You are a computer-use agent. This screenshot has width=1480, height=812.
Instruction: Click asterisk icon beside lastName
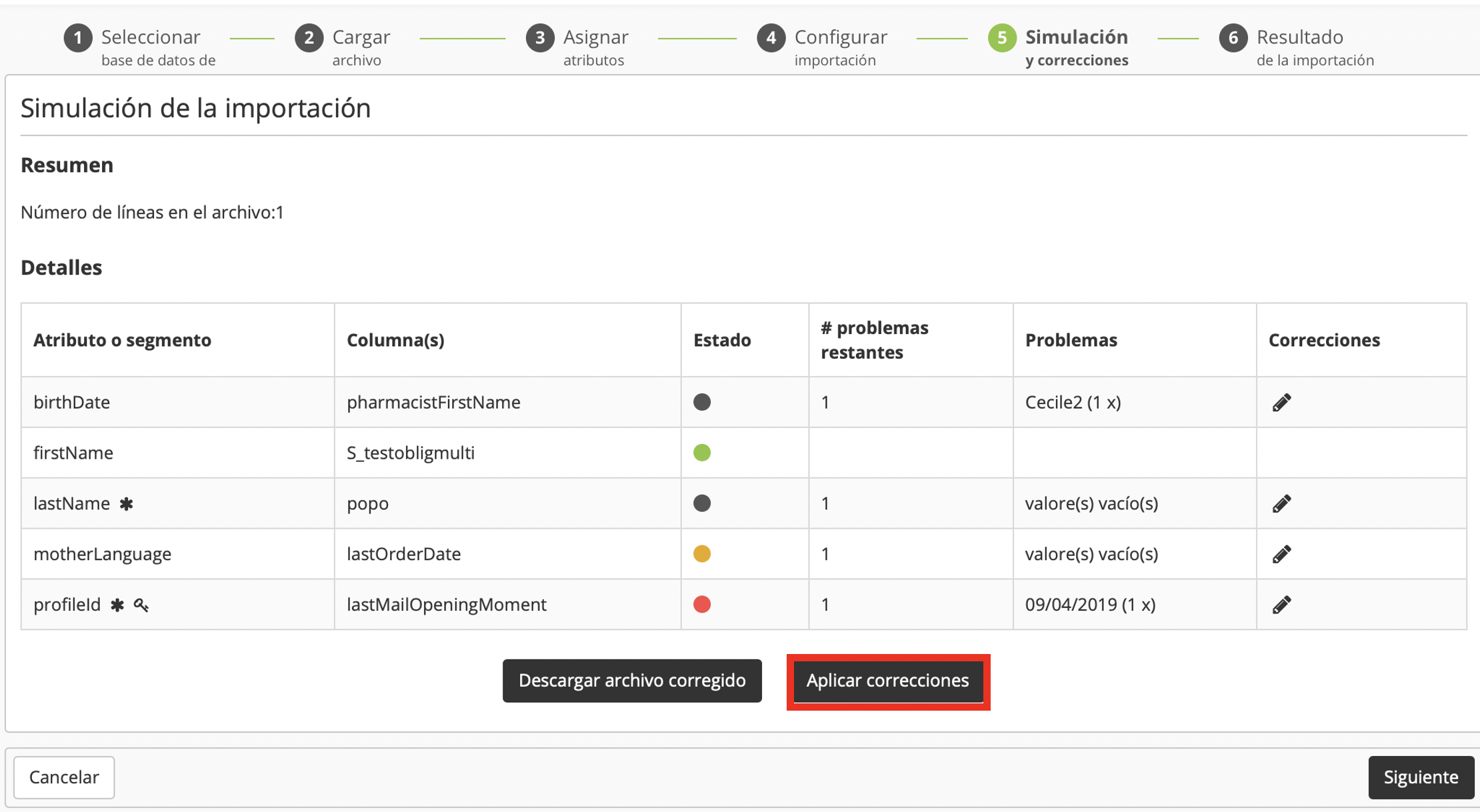pos(126,504)
